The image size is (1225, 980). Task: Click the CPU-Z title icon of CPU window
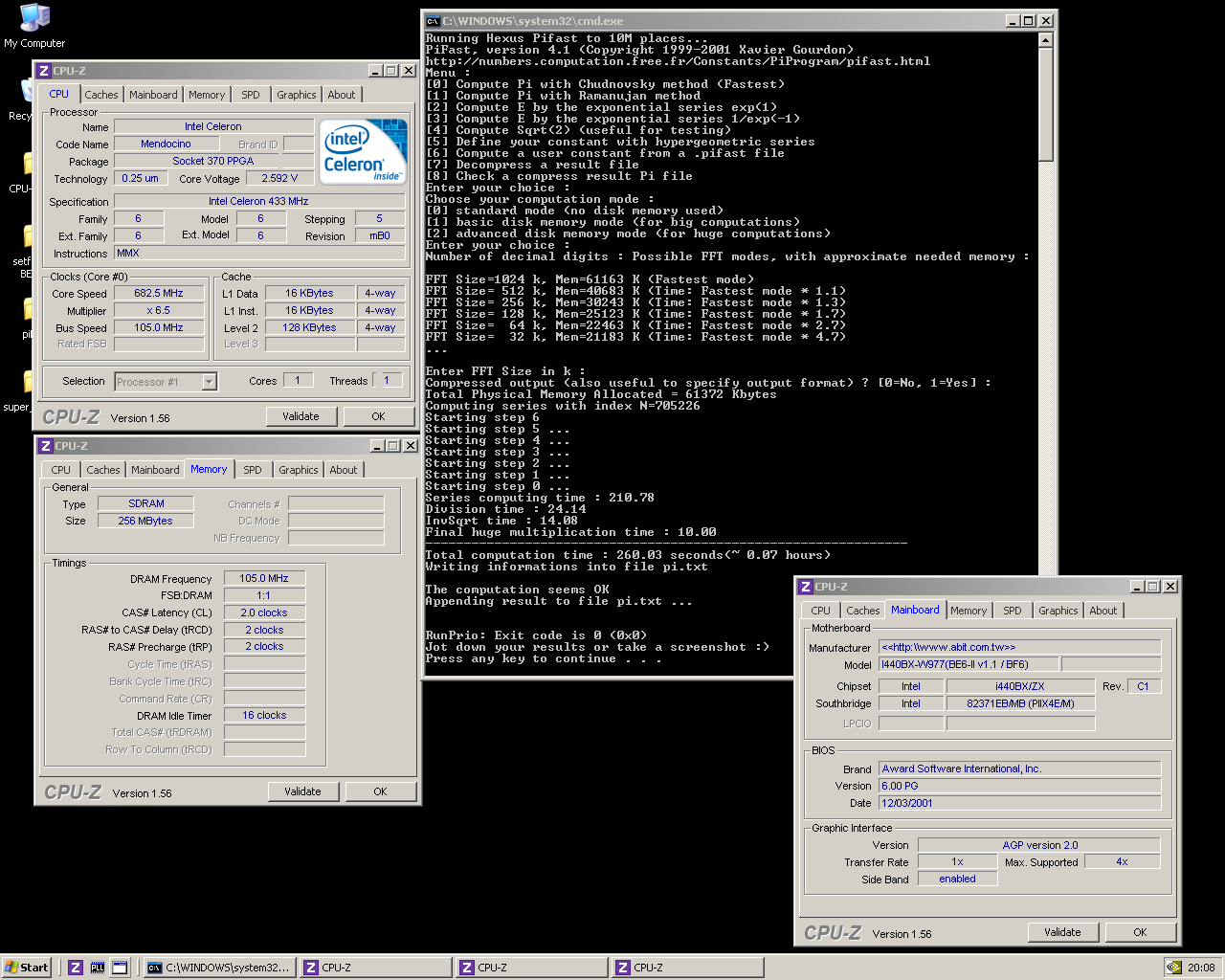tap(43, 71)
